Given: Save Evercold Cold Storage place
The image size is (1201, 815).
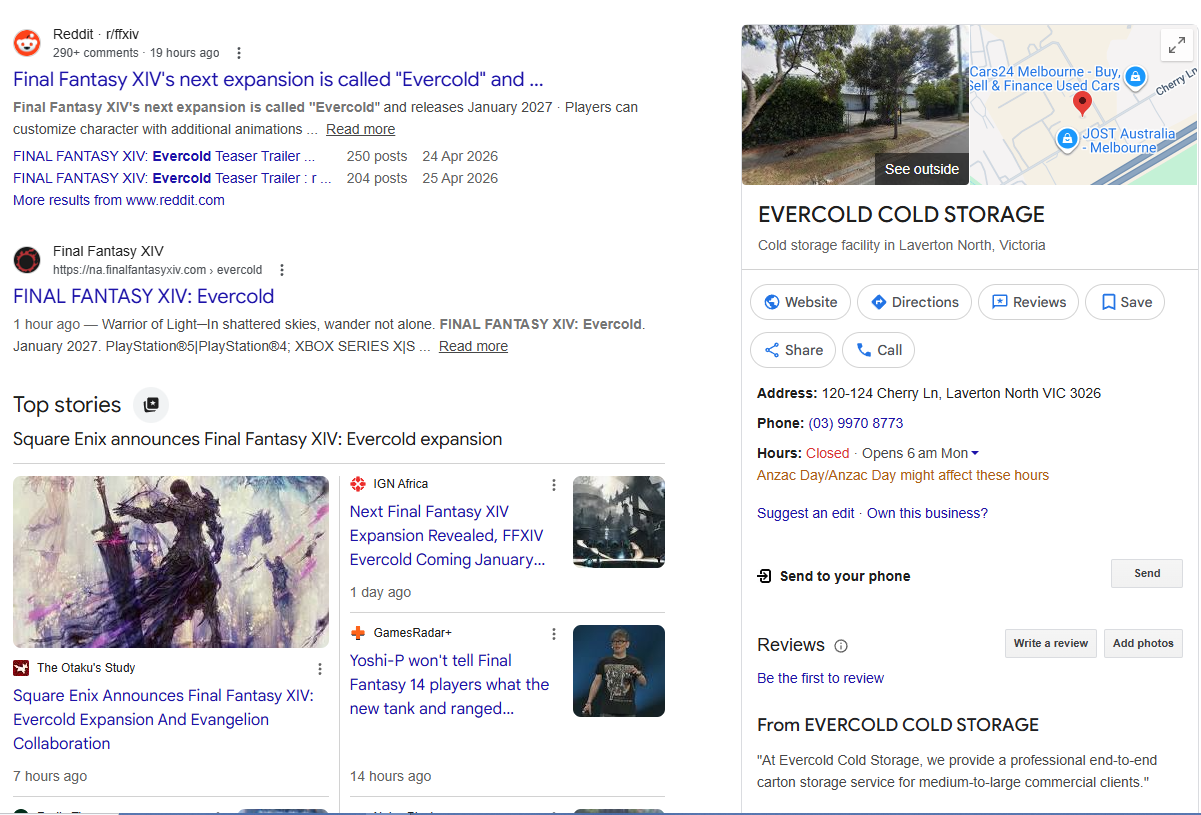Looking at the screenshot, I should click(1125, 302).
